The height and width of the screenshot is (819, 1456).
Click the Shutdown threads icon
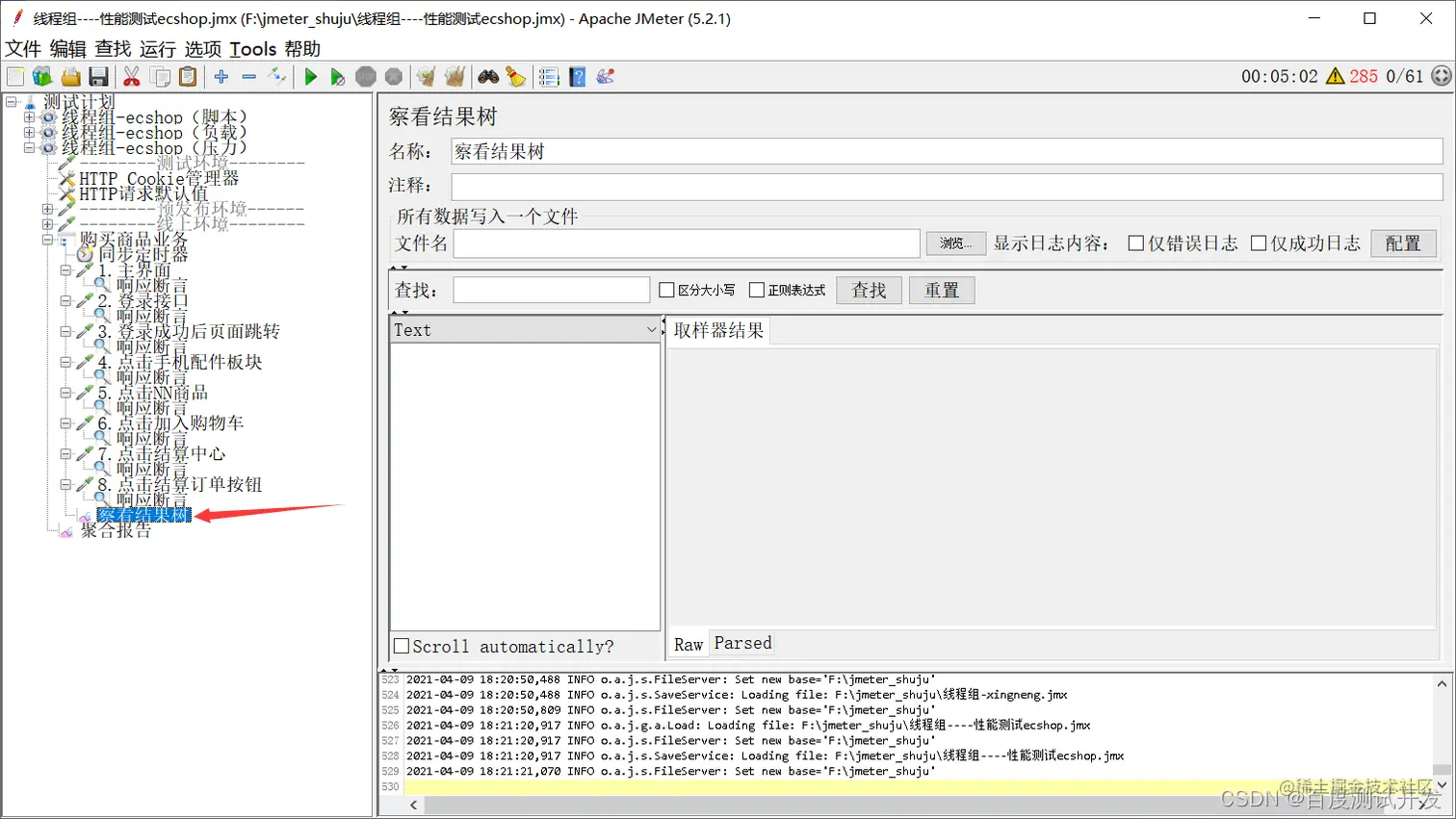click(394, 76)
